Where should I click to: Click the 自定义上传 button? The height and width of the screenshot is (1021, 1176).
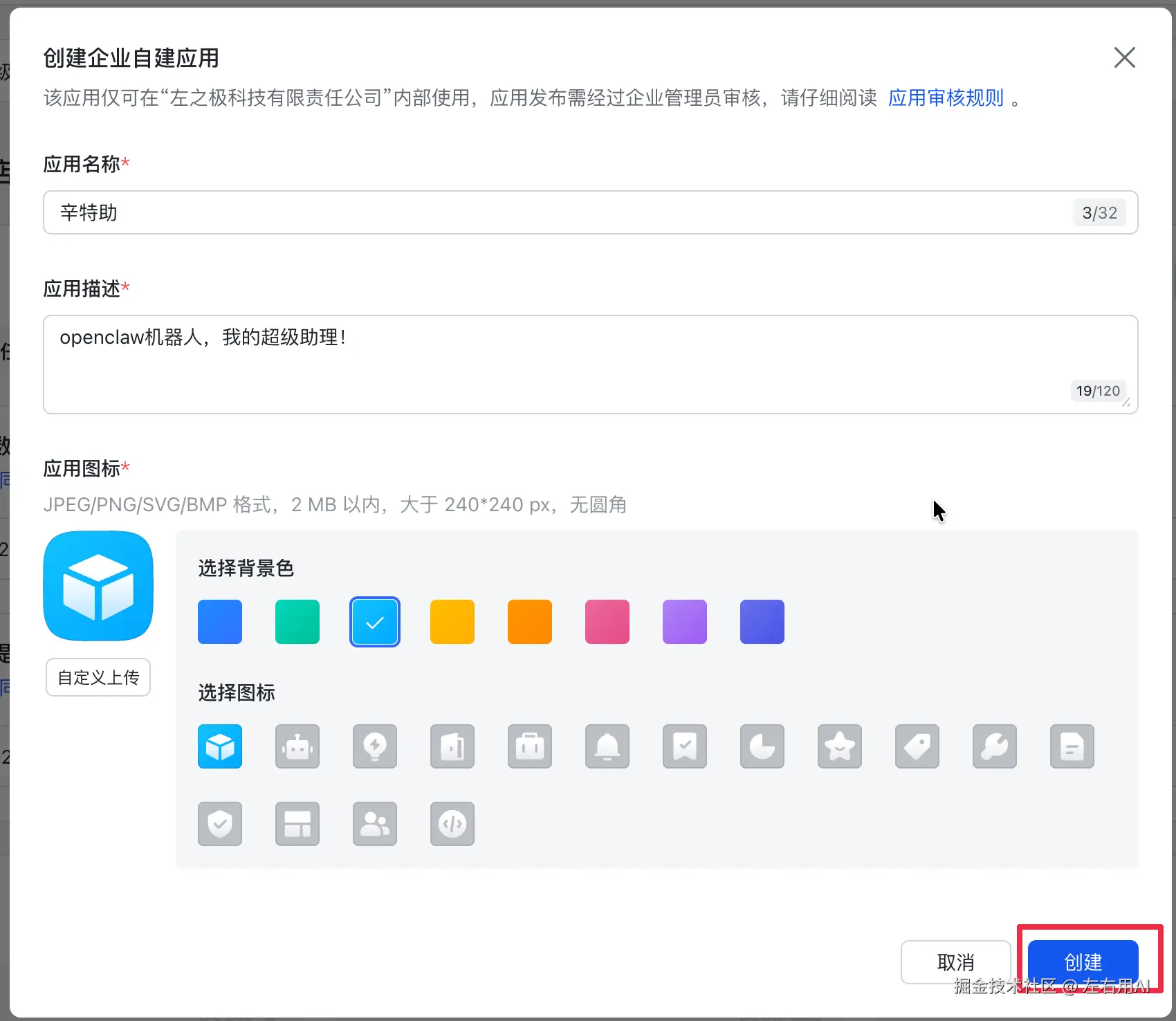(98, 677)
